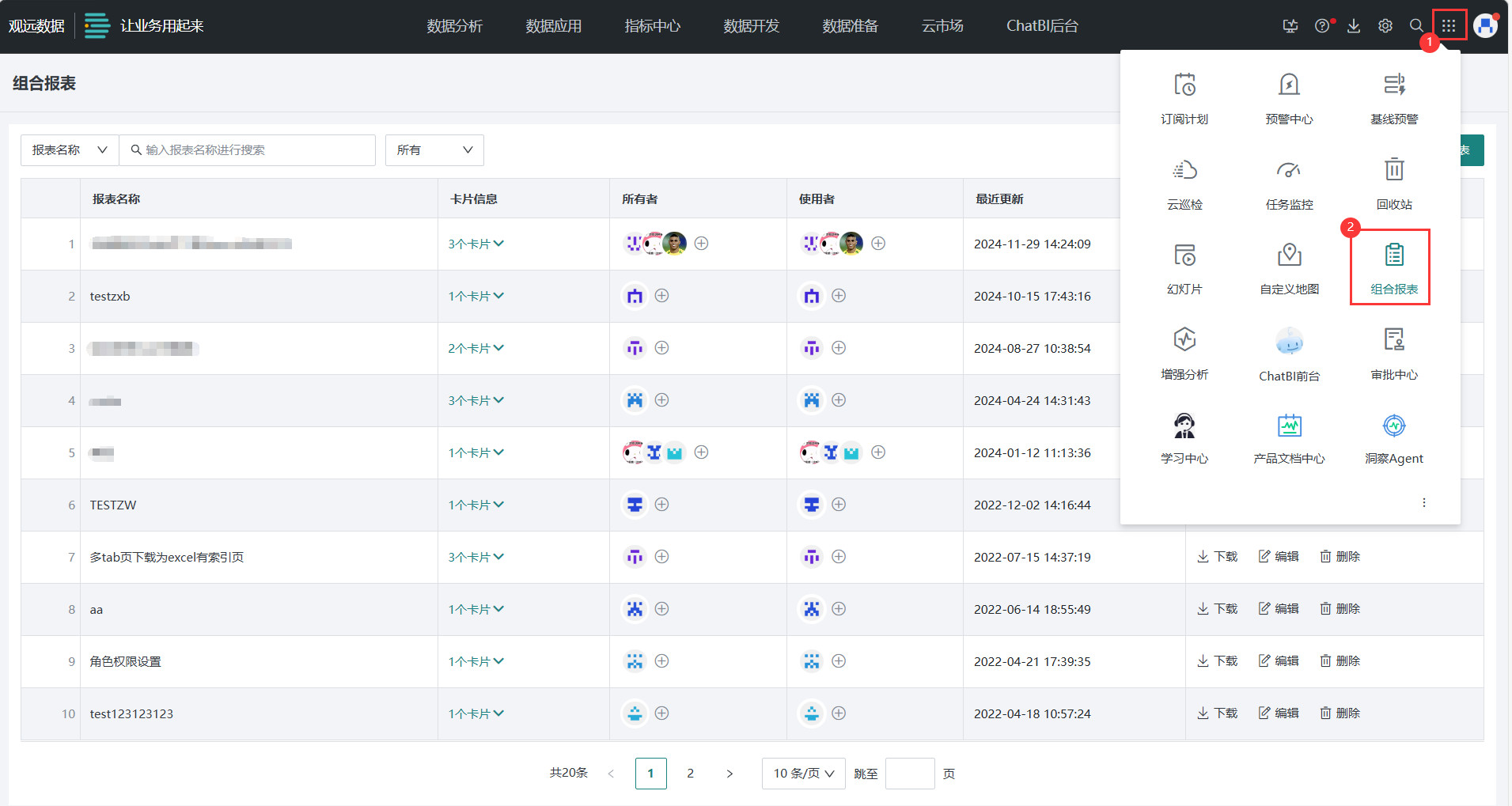Open the 订阅计划 app icon
Viewport: 1512px width, 806px height.
1183,96
